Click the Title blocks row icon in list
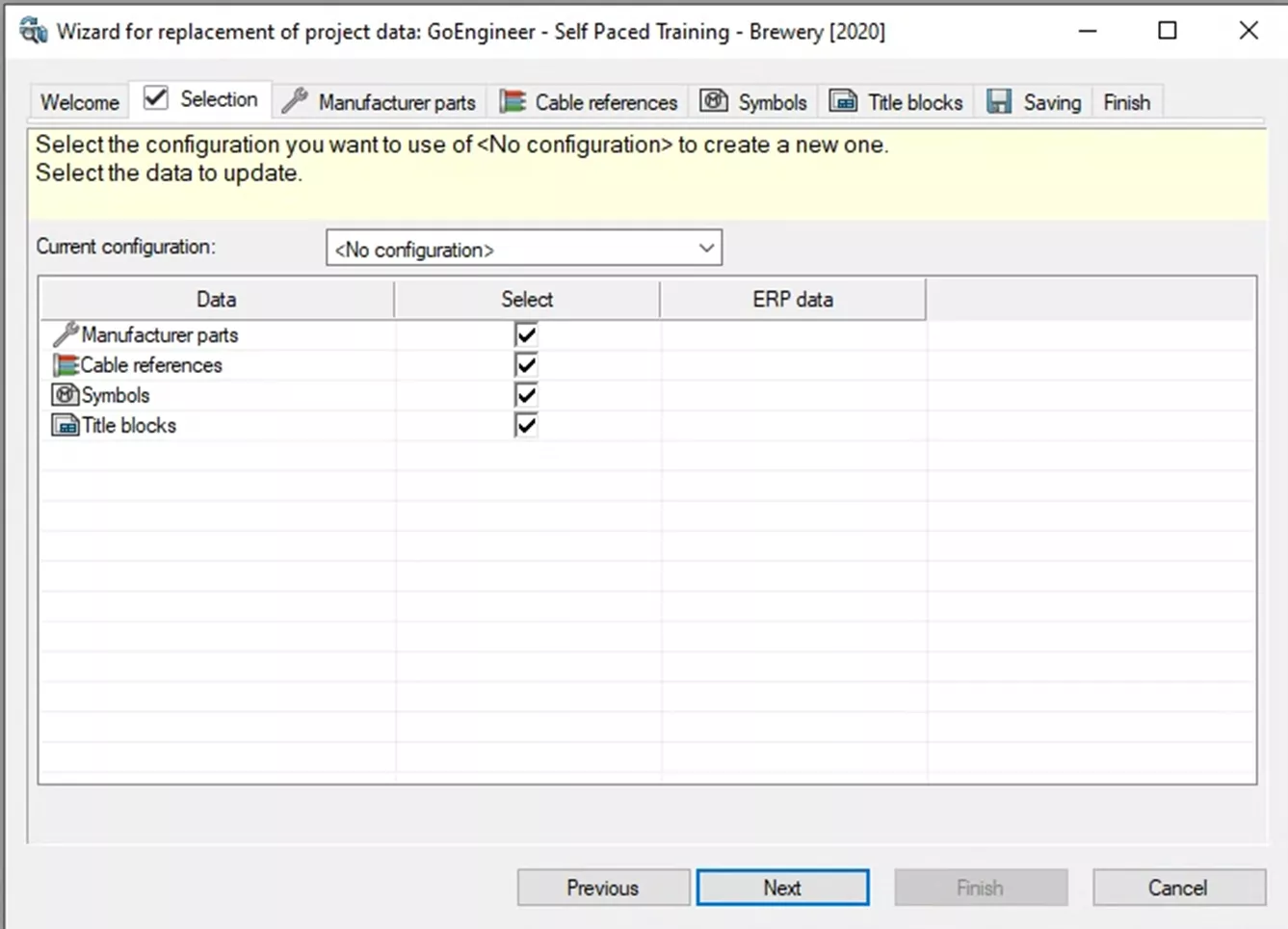The width and height of the screenshot is (1288, 929). [x=66, y=425]
